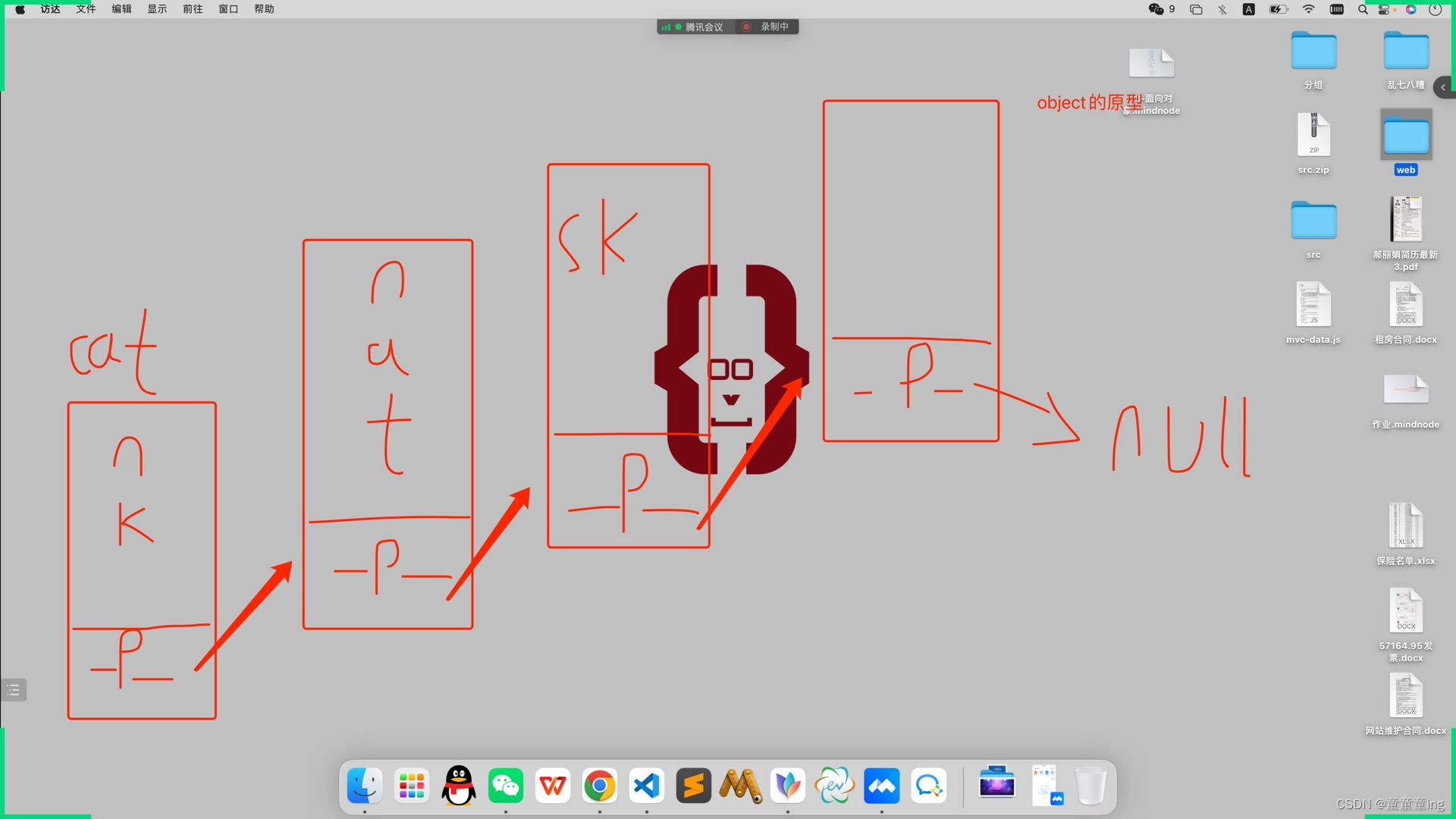Screen dimensions: 1456x819
Task: Select 郝丽娟简历最新3.pdf file
Action: click(1406, 234)
